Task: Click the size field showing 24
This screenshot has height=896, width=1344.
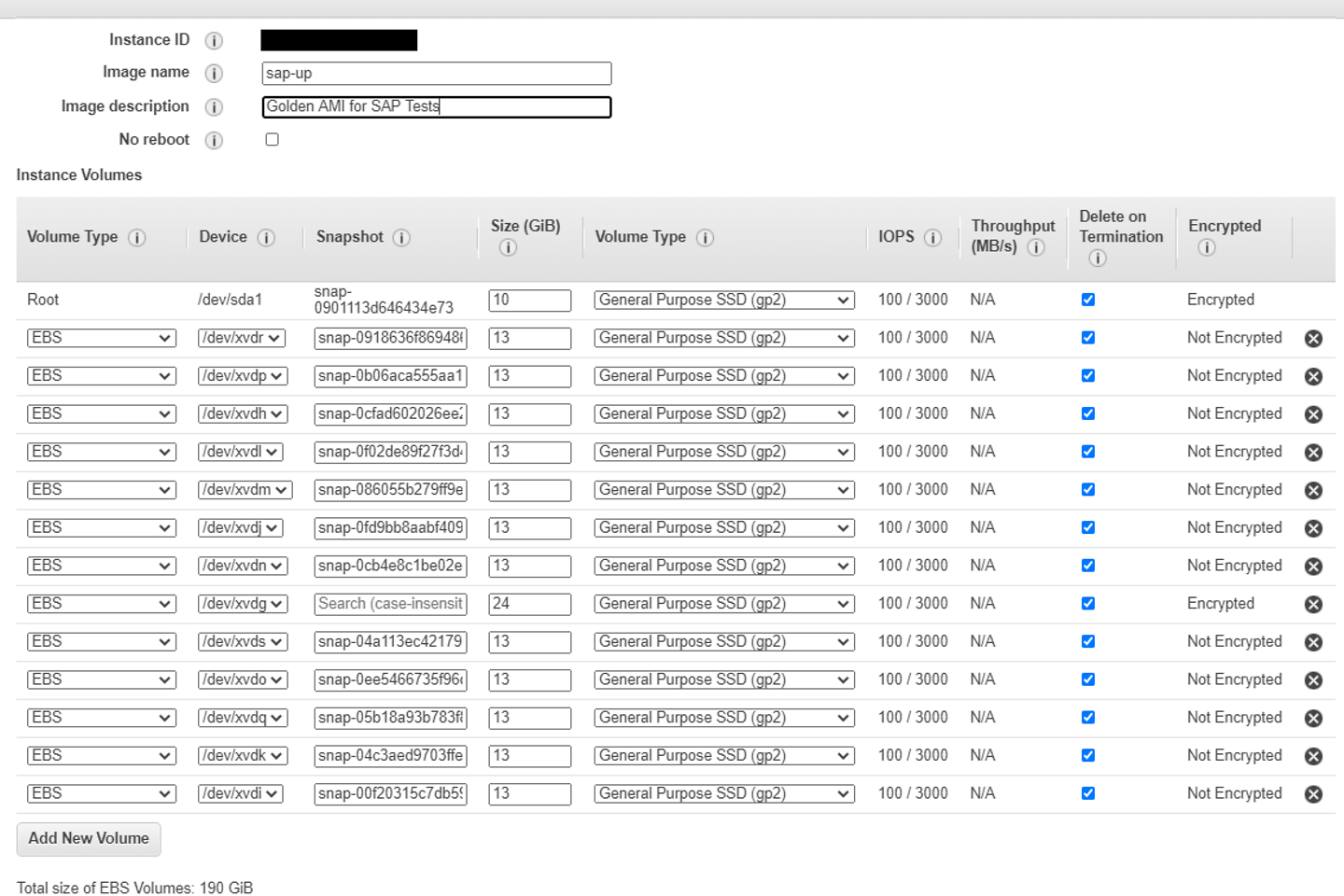Action: 530,604
